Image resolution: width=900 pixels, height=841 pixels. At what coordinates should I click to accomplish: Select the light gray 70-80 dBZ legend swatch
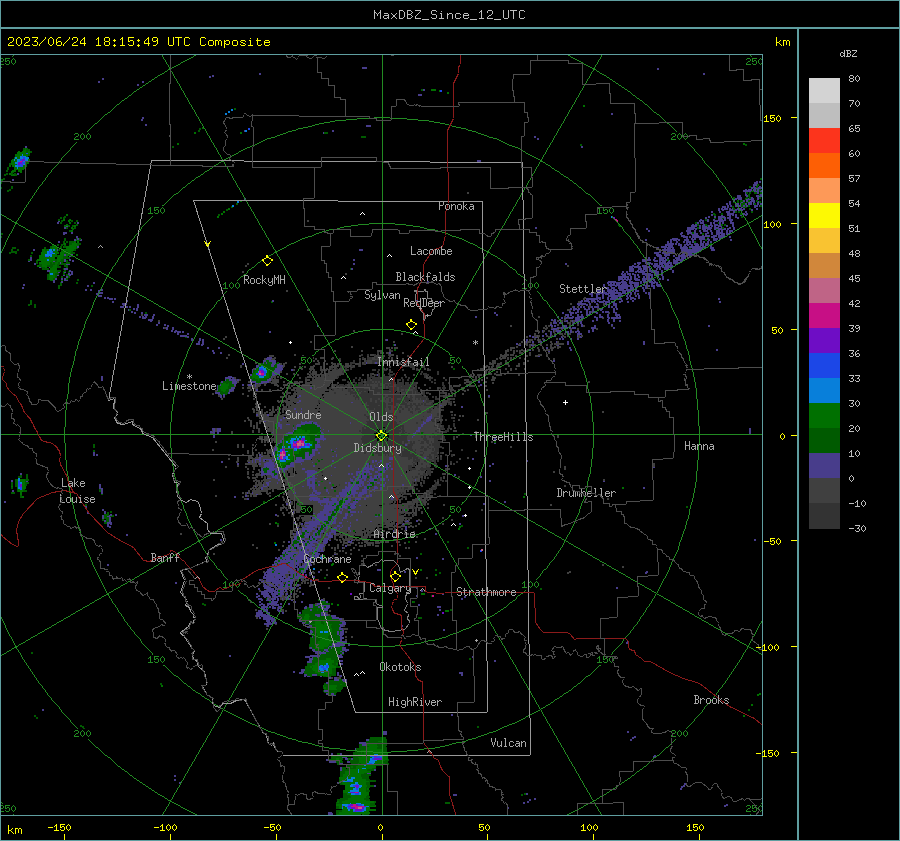[824, 91]
